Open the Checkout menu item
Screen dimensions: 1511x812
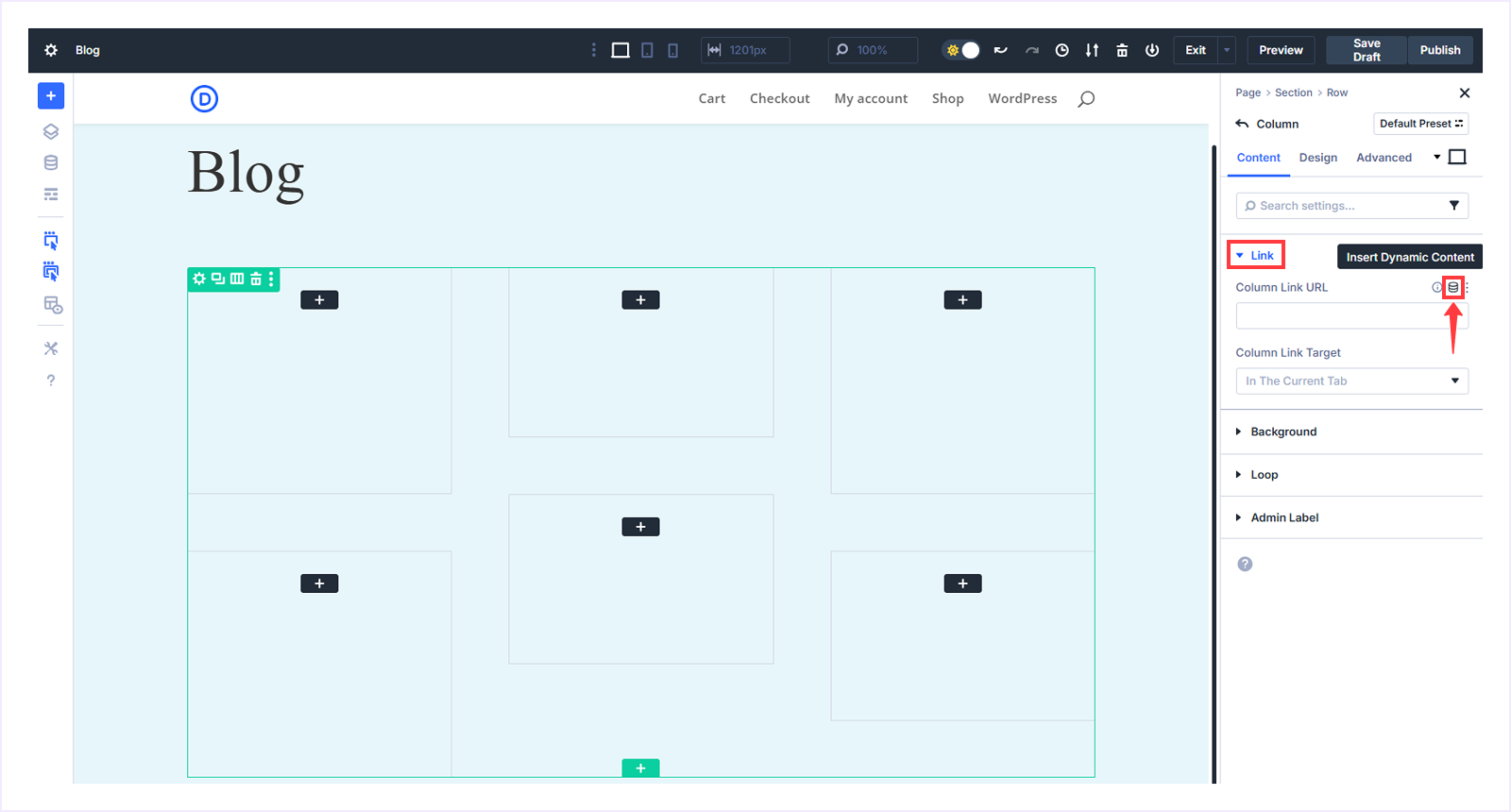pos(779,98)
